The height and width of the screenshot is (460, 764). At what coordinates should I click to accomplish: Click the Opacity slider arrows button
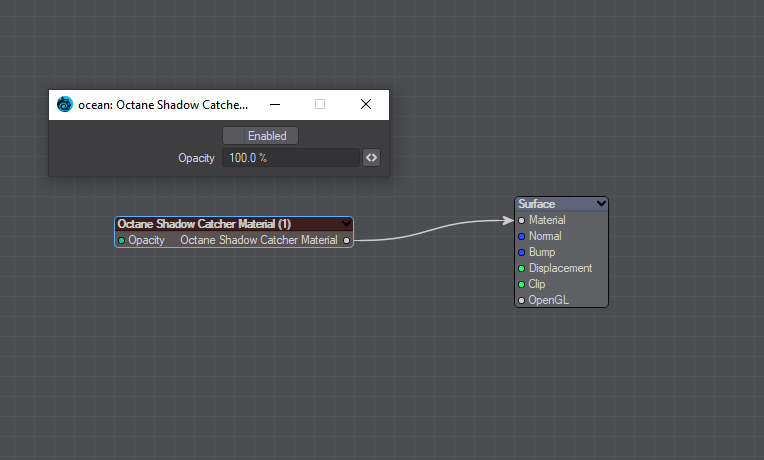tap(371, 158)
